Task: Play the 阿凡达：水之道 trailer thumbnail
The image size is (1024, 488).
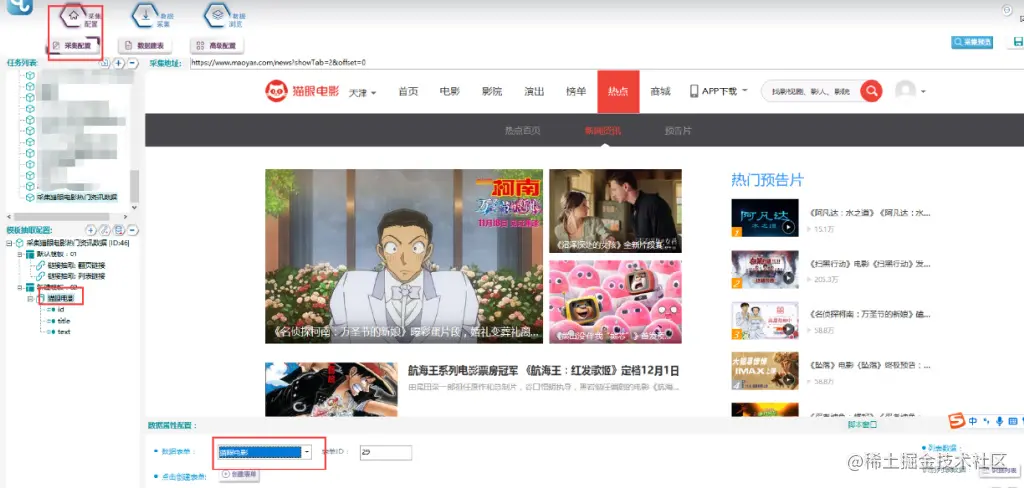Action: pyautogui.click(x=765, y=218)
